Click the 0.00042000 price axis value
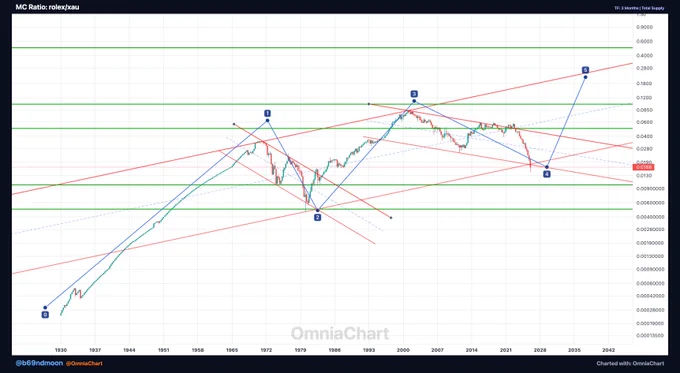Viewport: 680px width, 373px height. pyautogui.click(x=650, y=296)
